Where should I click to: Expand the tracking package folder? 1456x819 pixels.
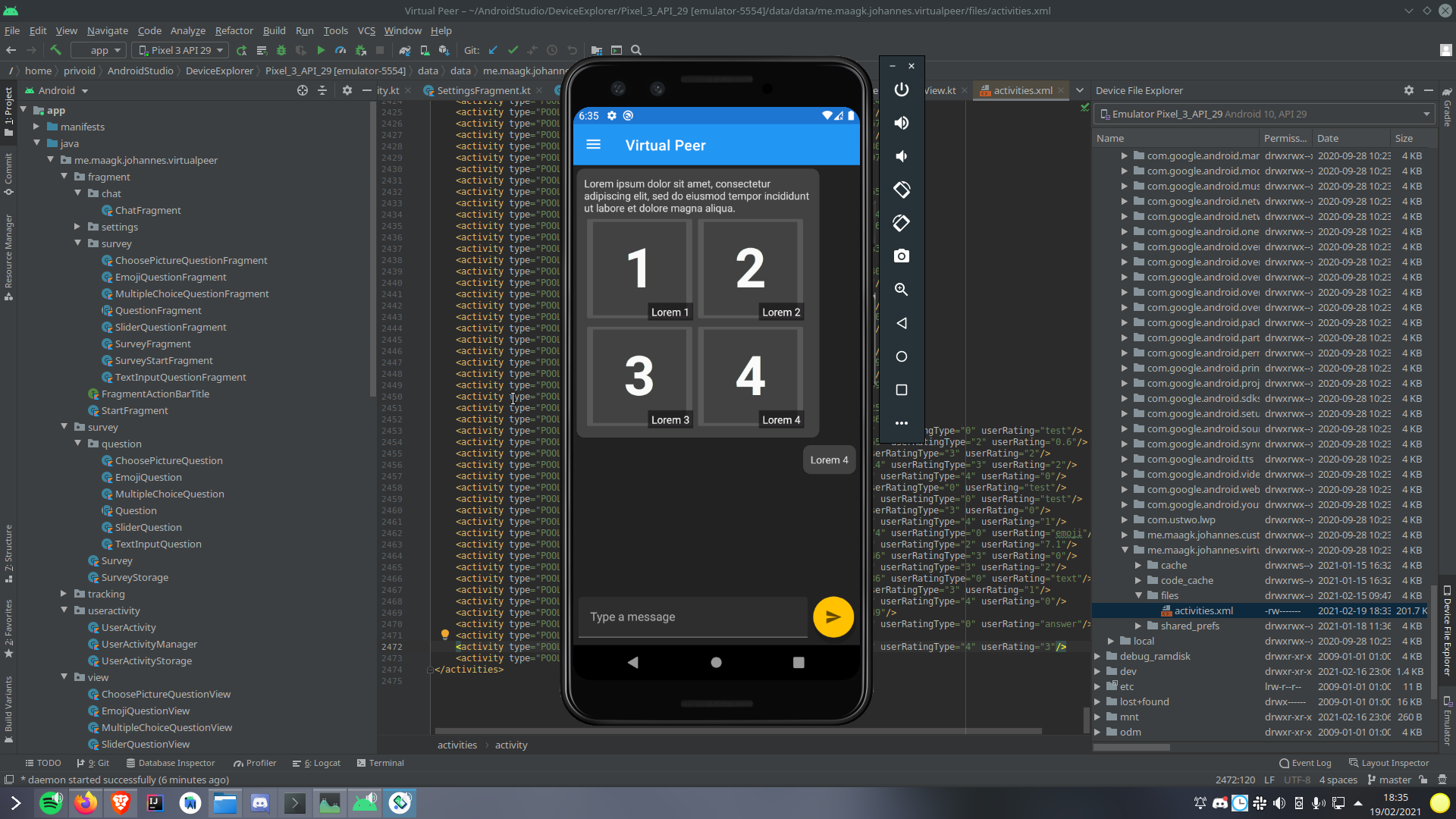click(x=64, y=594)
